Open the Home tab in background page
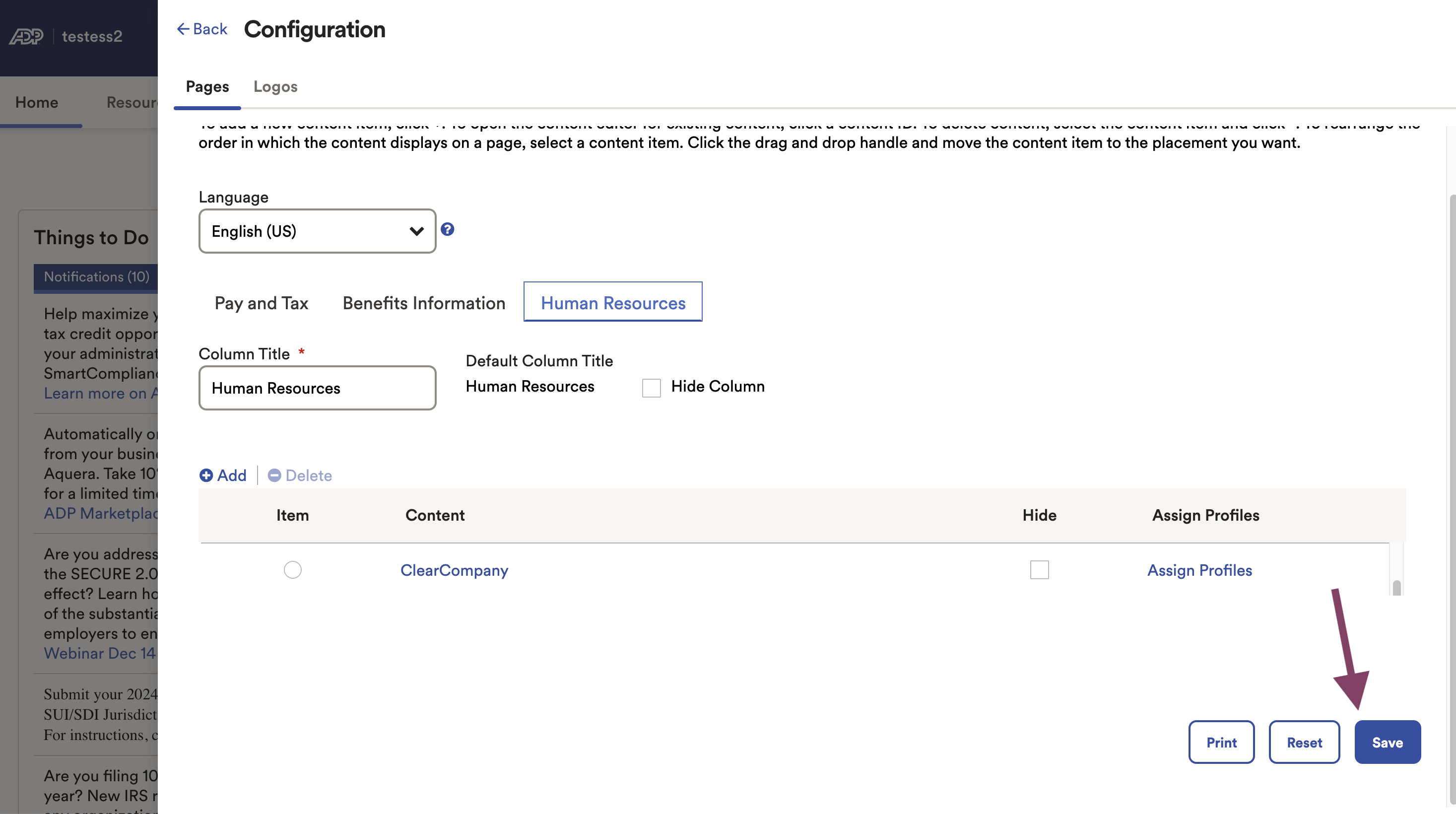 [37, 102]
